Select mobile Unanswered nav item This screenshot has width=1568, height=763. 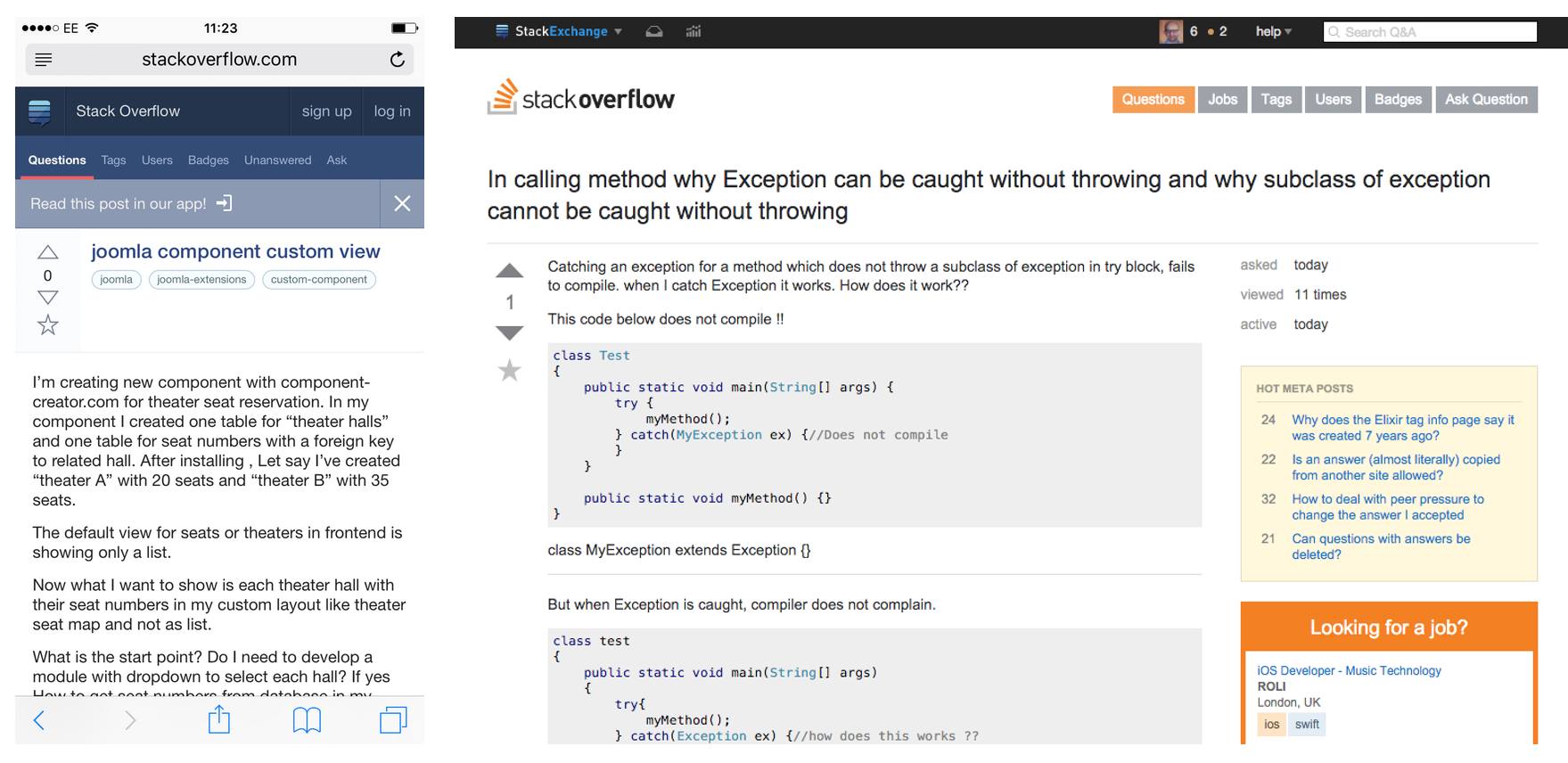coord(278,160)
